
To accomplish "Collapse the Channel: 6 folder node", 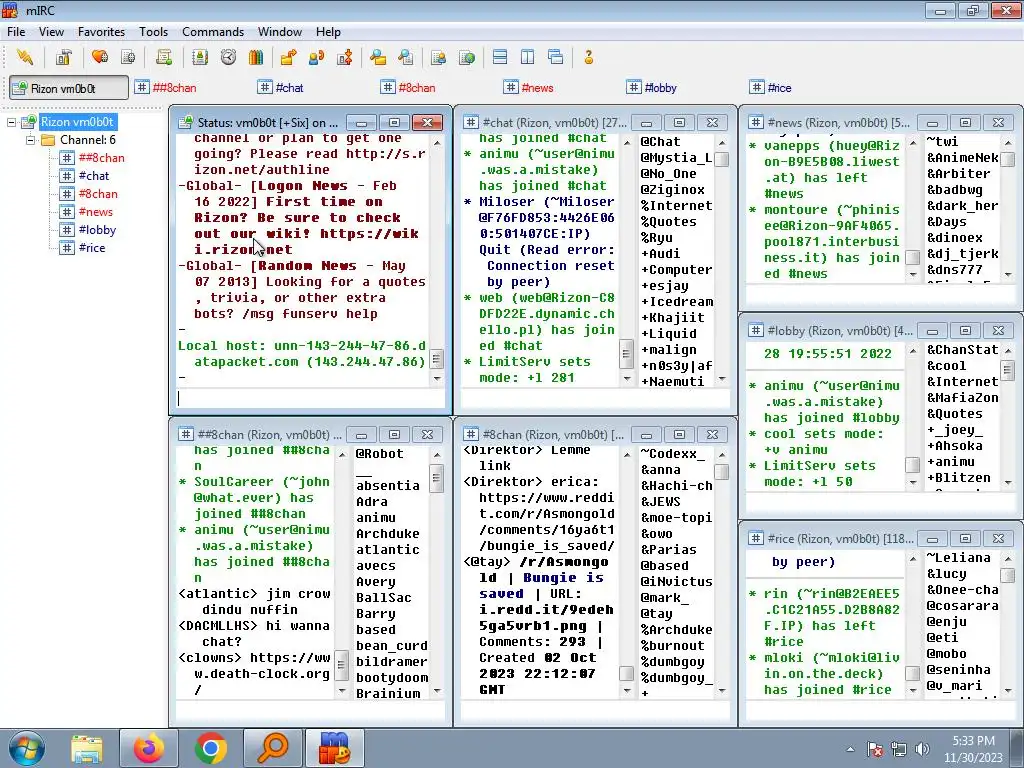I will click(30, 140).
